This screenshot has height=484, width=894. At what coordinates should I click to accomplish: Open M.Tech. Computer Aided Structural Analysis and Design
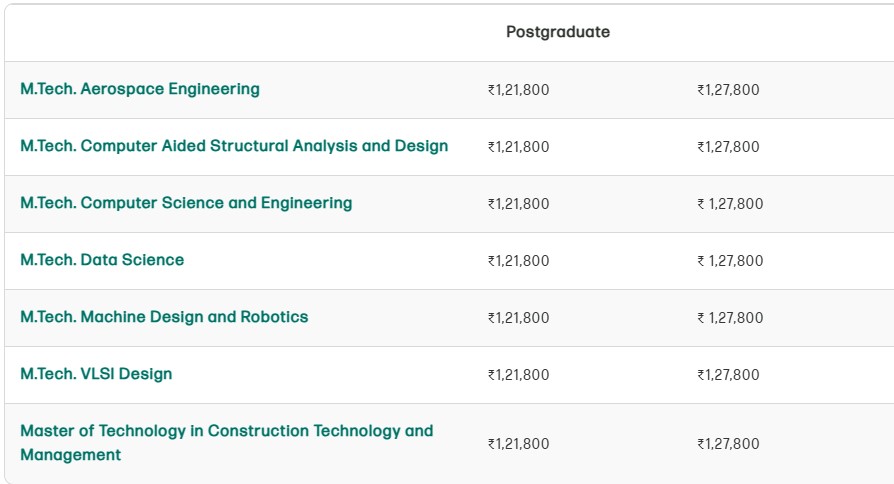pos(234,146)
